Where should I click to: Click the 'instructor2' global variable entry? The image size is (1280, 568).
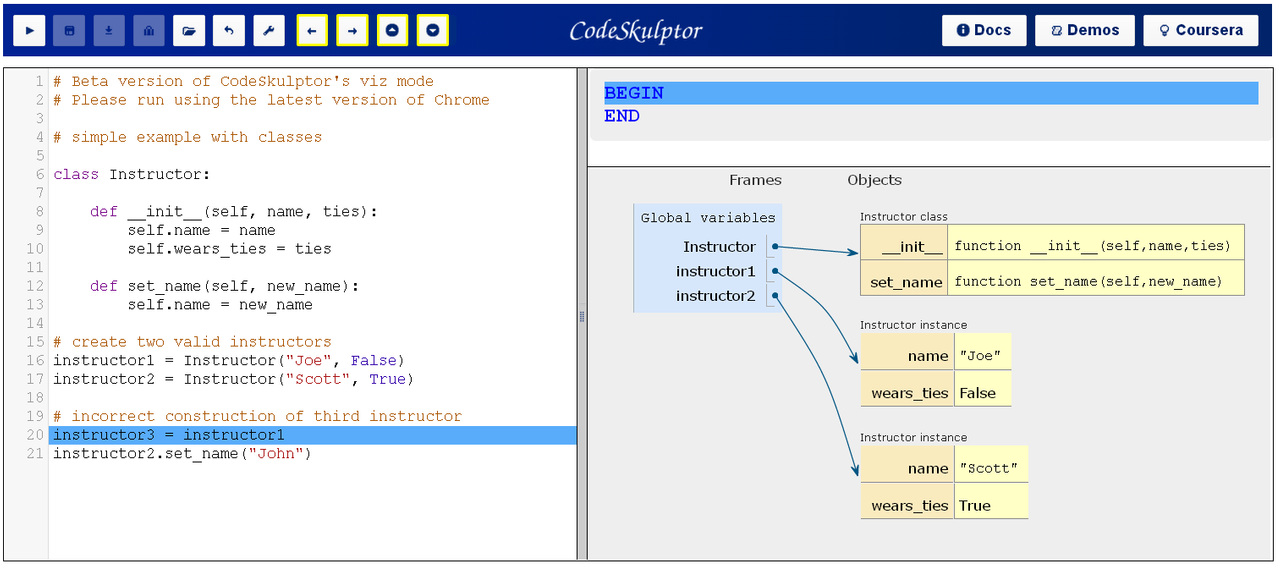(715, 295)
